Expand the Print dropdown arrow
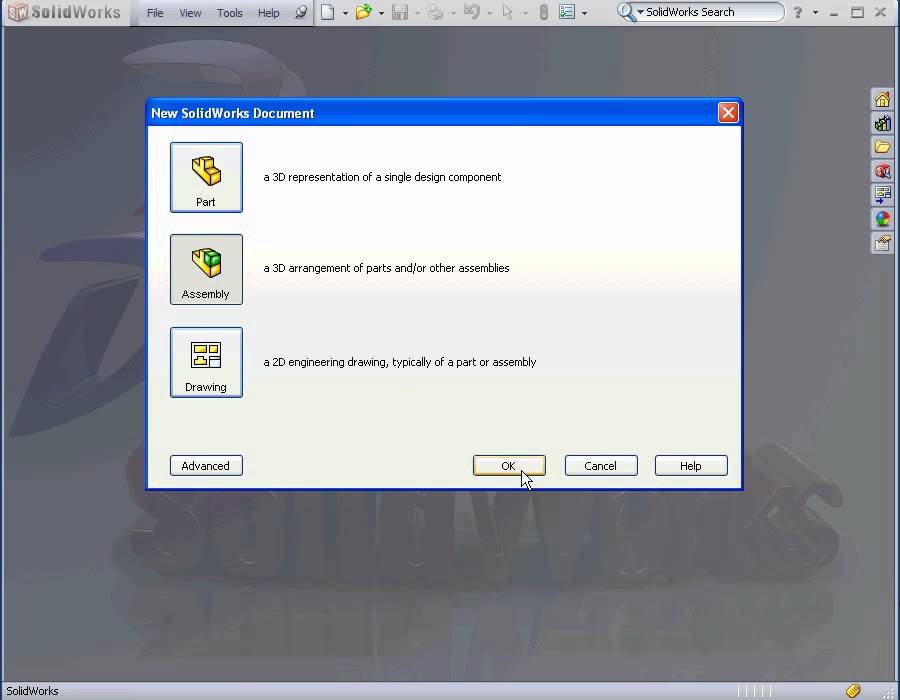 453,13
